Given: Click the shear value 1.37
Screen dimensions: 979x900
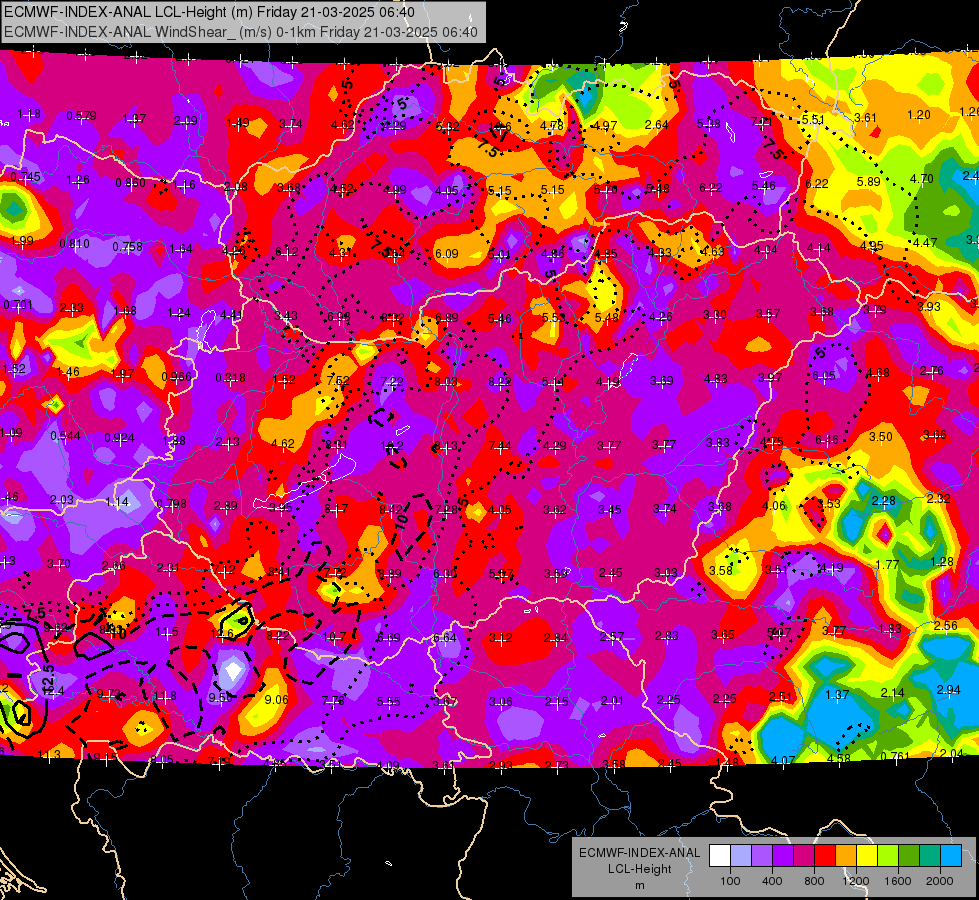Looking at the screenshot, I should pos(837,695).
